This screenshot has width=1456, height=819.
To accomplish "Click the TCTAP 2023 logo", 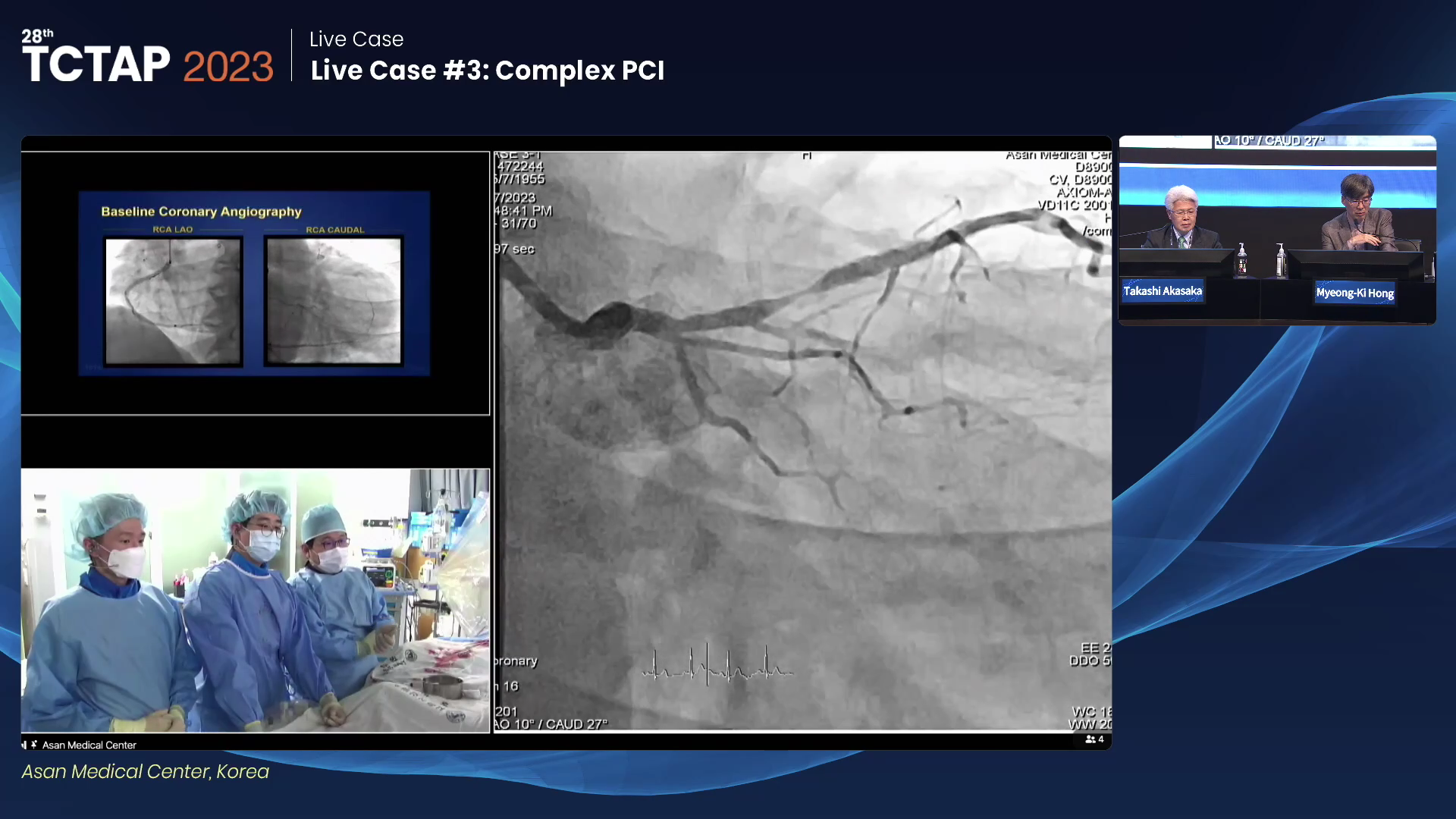I will [x=147, y=58].
